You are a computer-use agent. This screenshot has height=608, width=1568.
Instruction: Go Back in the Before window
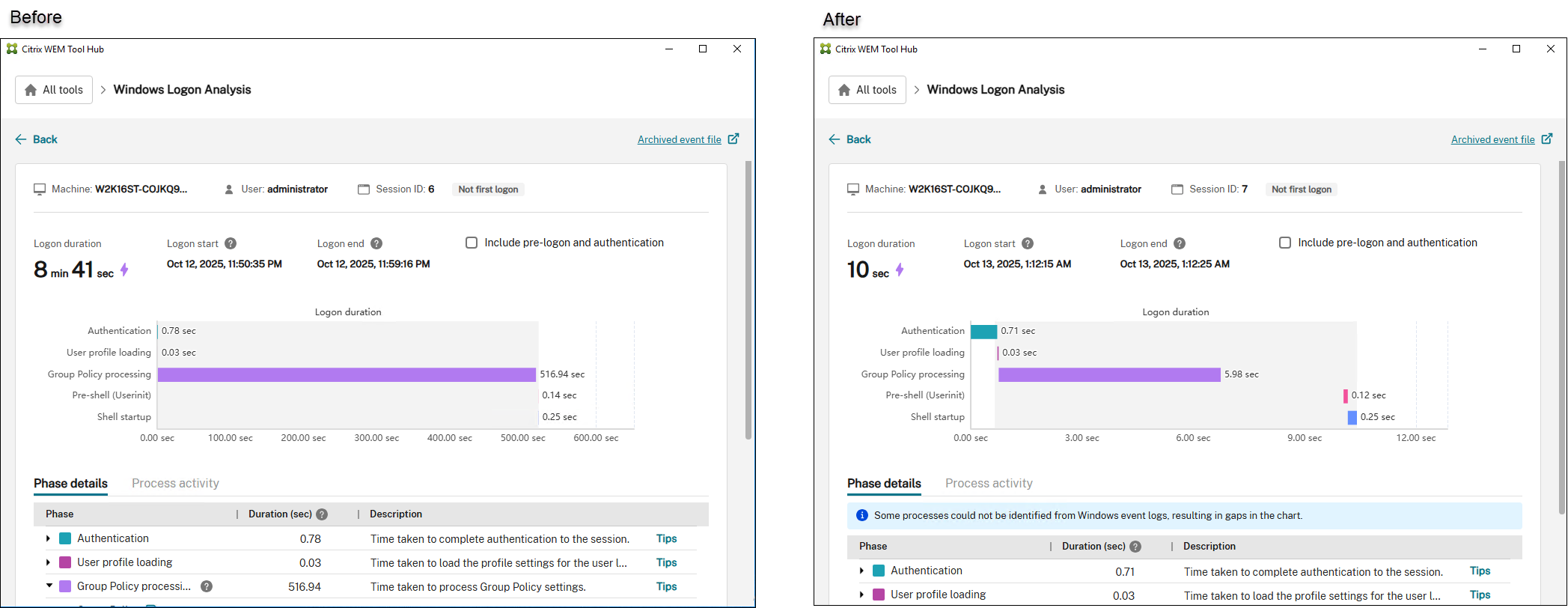click(37, 139)
